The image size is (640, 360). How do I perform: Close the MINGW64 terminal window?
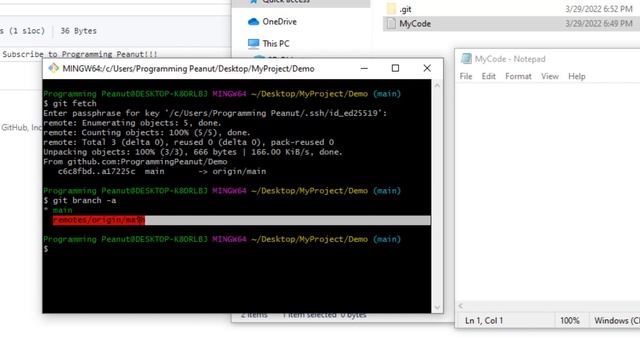[x=427, y=68]
